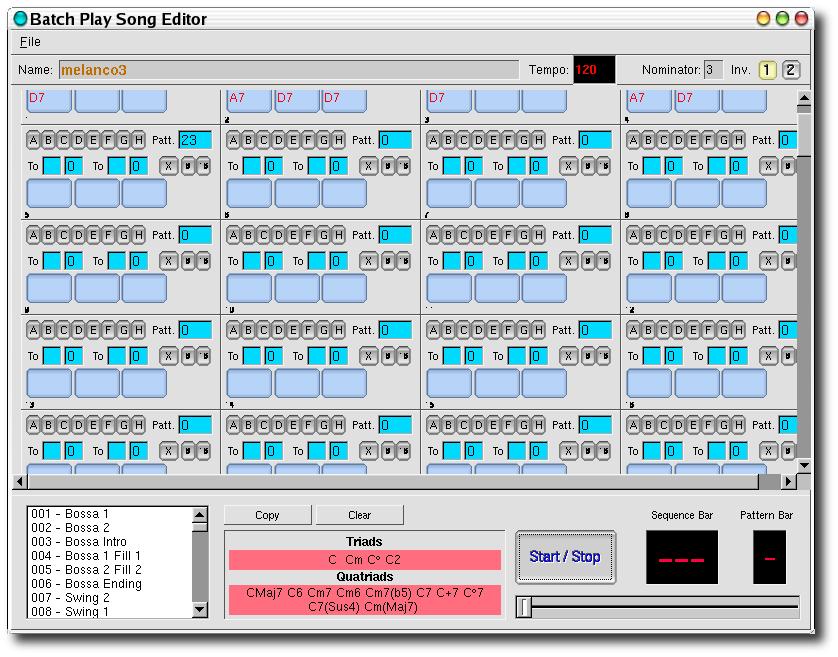Click the last dotted icon button in bar 5

click(x=204, y=166)
